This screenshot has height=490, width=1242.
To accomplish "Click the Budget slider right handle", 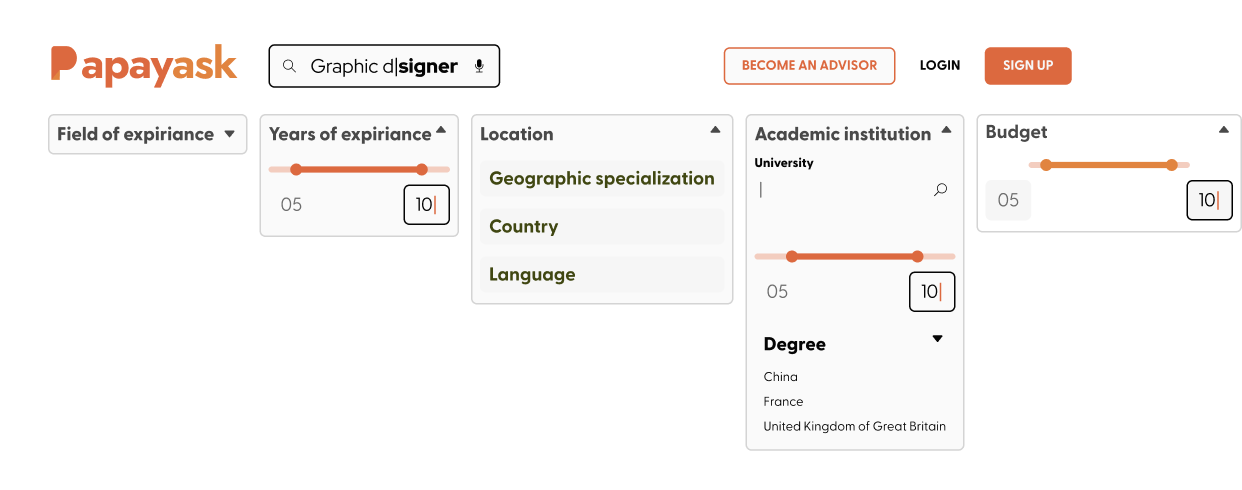I will click(1171, 165).
